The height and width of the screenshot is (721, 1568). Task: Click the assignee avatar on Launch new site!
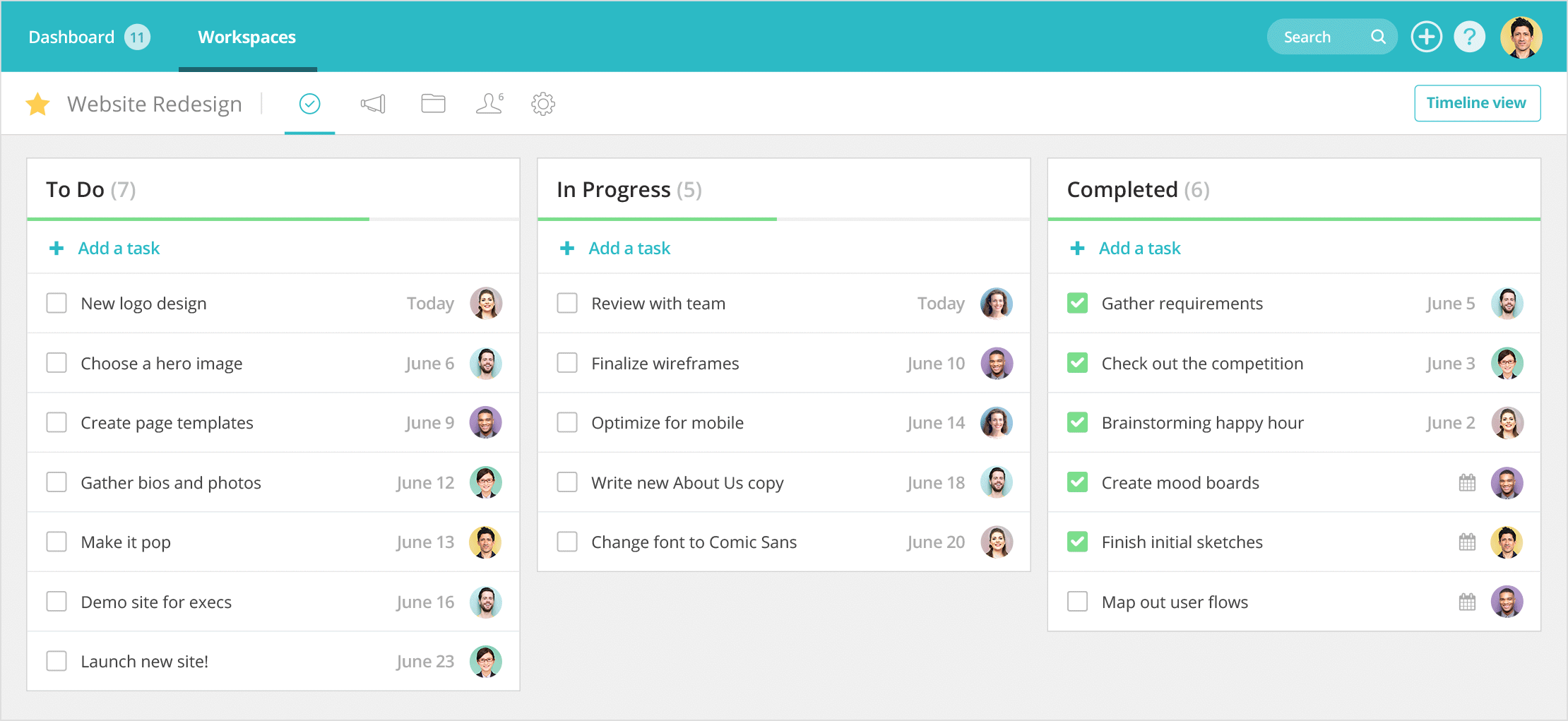pos(487,661)
